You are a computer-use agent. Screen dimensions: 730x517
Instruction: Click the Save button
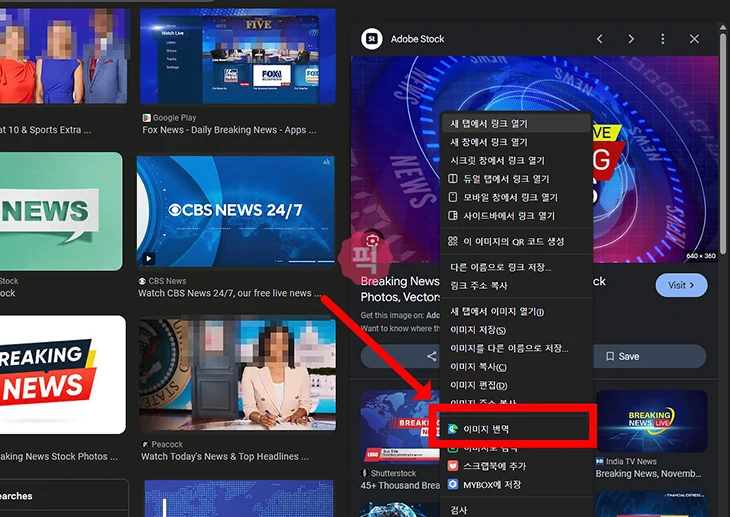coord(623,356)
